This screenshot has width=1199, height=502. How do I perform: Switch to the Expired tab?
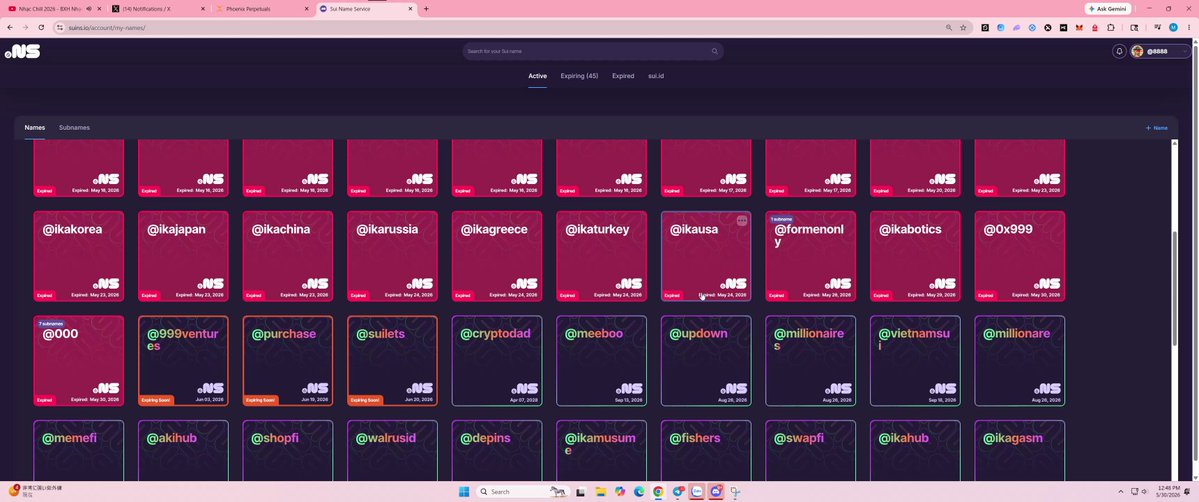tap(622, 76)
